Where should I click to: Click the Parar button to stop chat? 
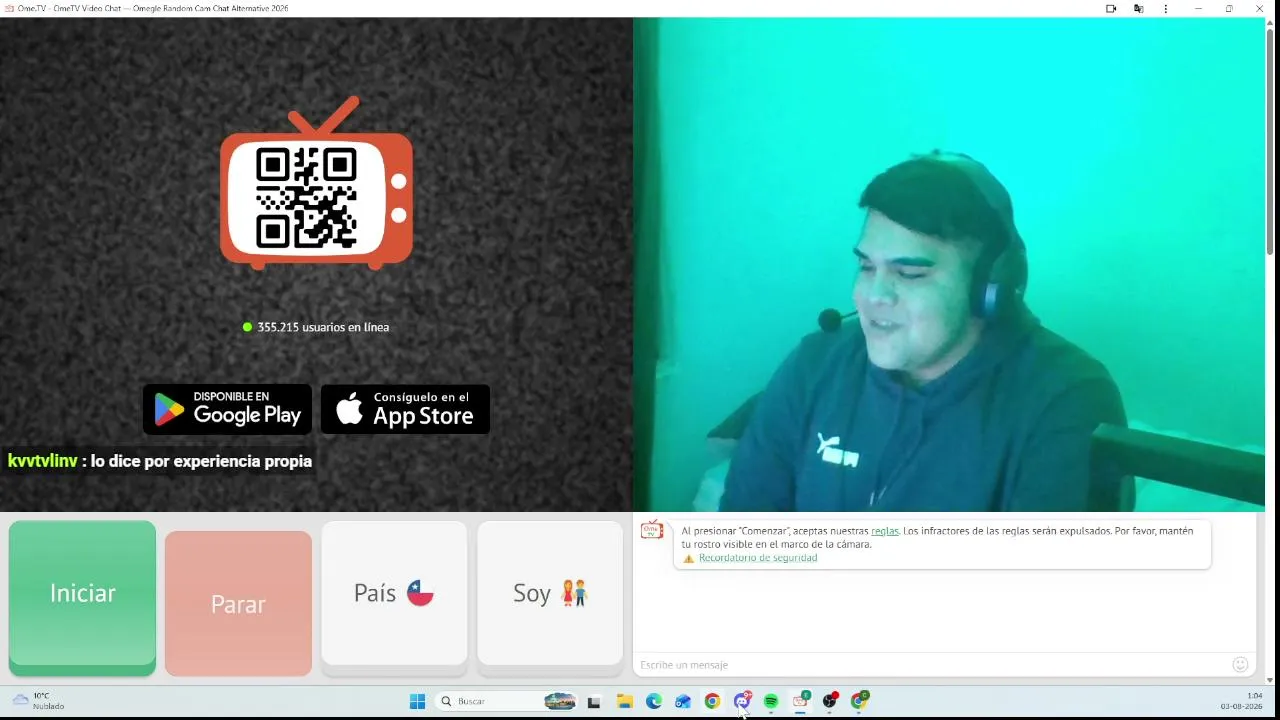pos(238,603)
